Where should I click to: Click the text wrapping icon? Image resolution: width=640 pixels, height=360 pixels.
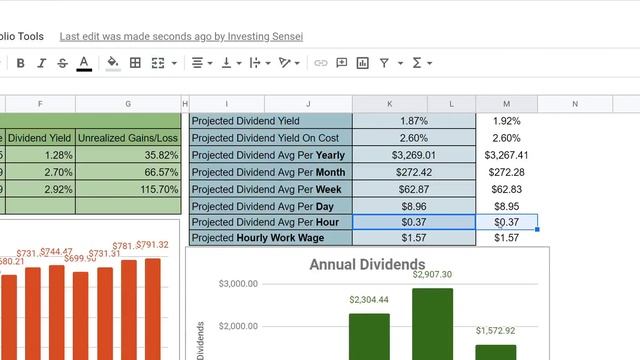(x=255, y=63)
